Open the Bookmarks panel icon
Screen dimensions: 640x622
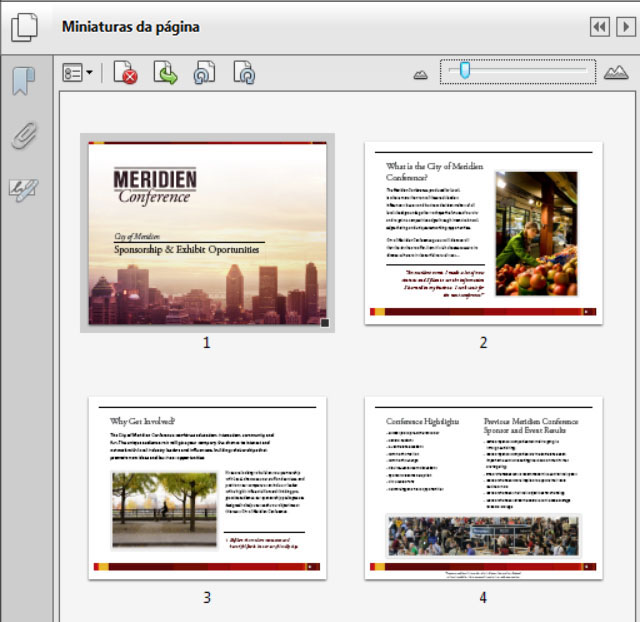[x=24, y=81]
